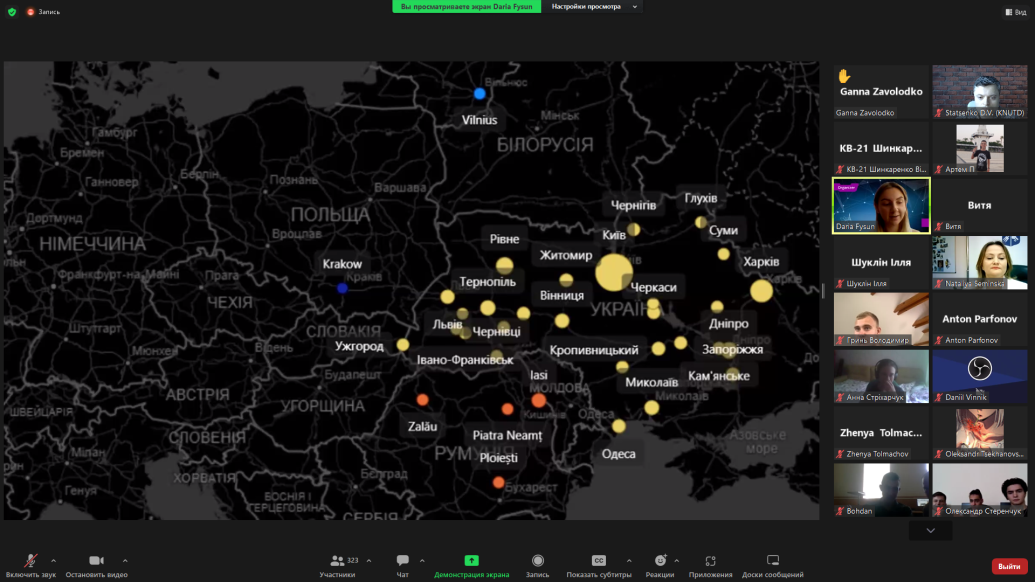Click the Рівне map label

click(504, 240)
